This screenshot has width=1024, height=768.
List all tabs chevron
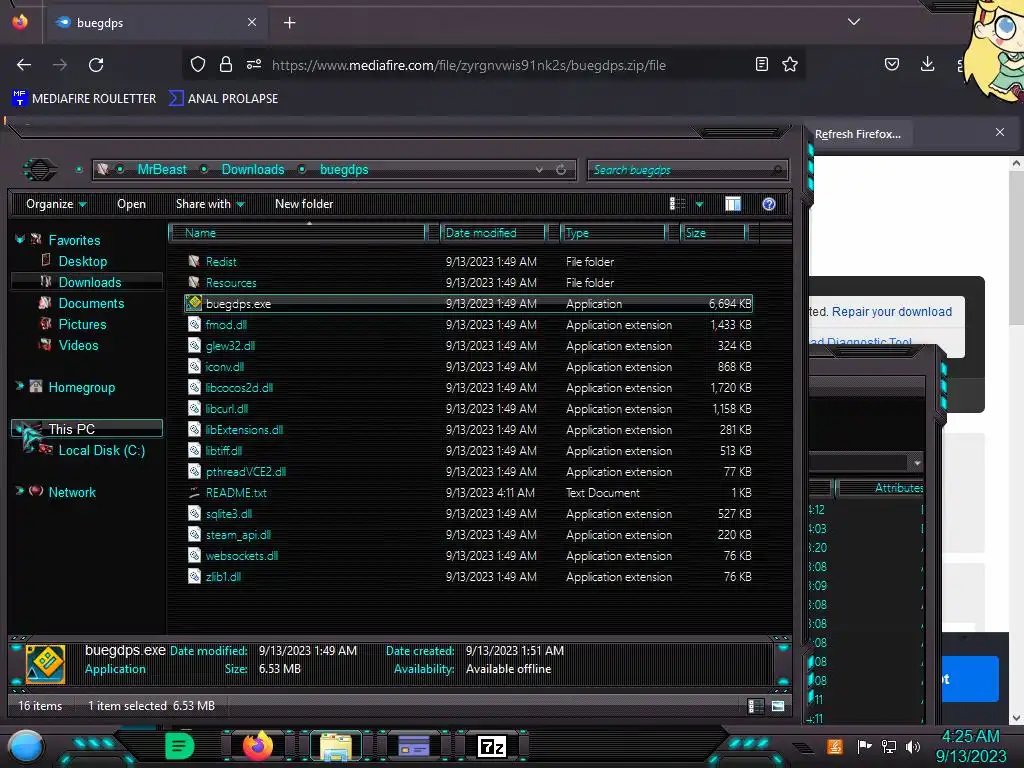click(x=854, y=22)
